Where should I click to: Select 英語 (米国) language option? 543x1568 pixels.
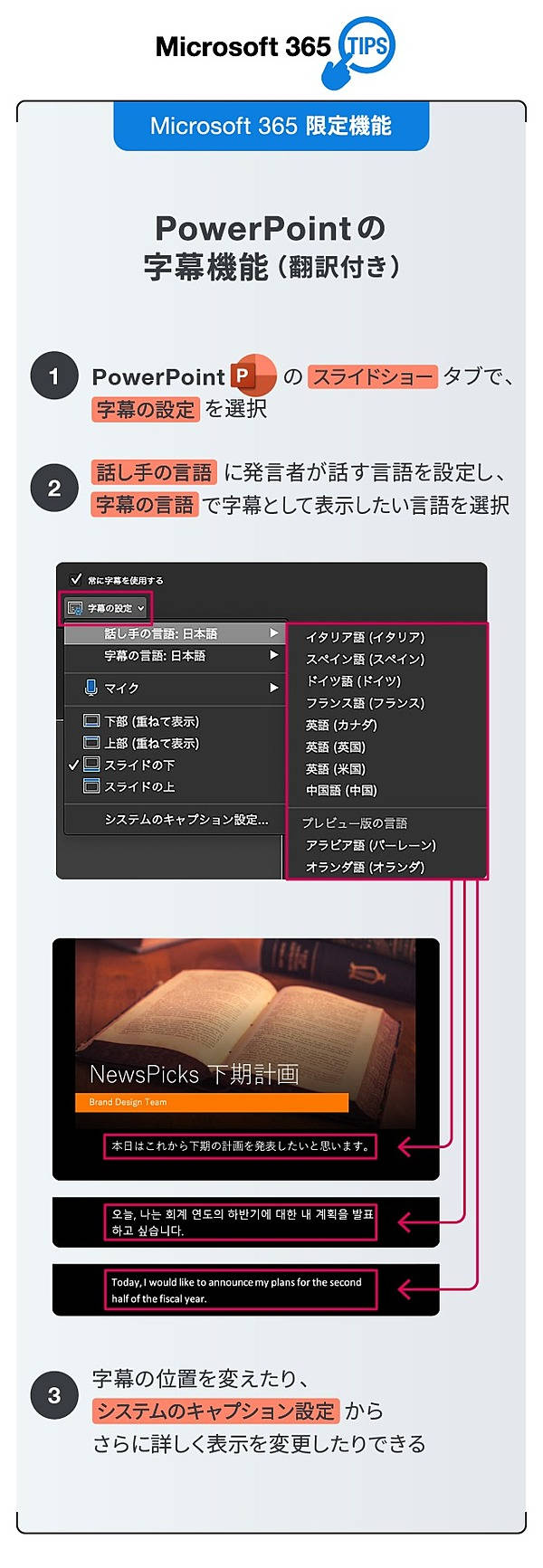(x=336, y=768)
